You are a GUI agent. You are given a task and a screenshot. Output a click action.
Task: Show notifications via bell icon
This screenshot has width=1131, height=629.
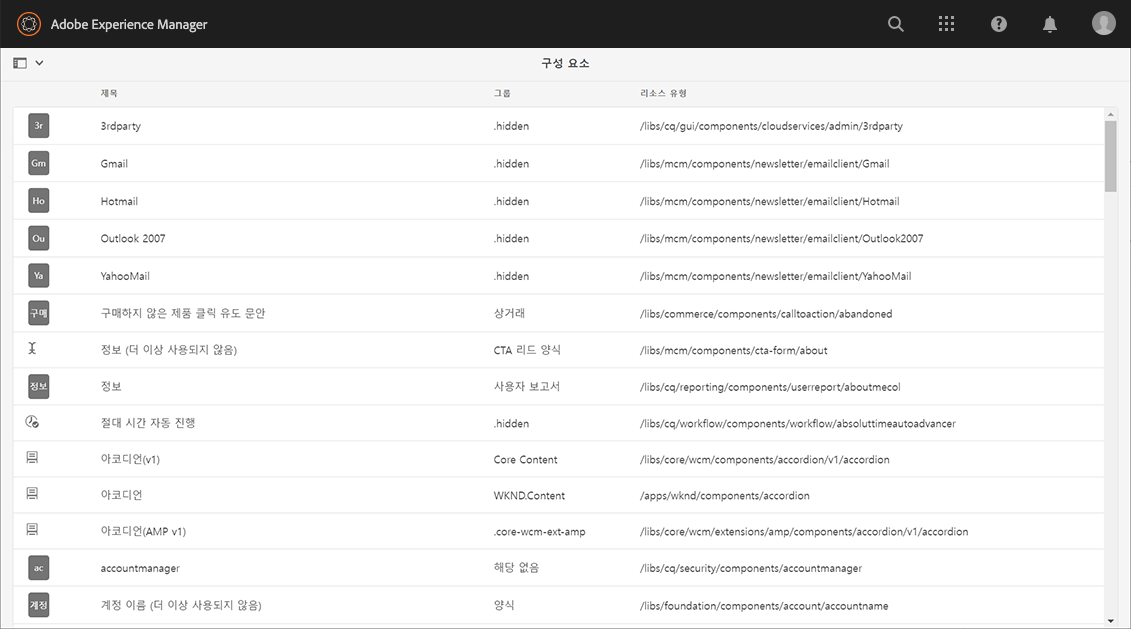click(1049, 25)
